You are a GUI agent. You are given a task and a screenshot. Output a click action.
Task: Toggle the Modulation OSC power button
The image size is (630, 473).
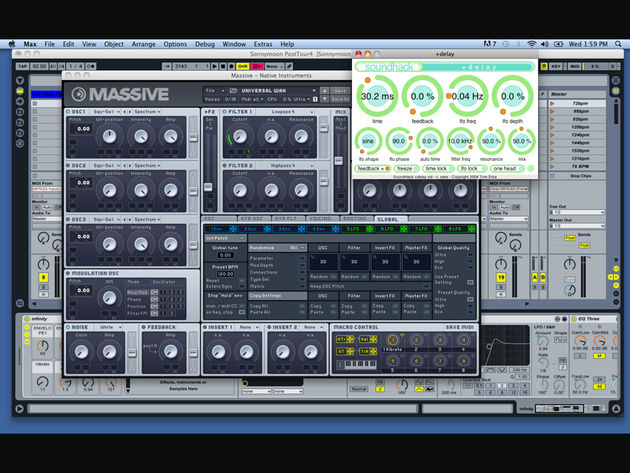(68, 273)
